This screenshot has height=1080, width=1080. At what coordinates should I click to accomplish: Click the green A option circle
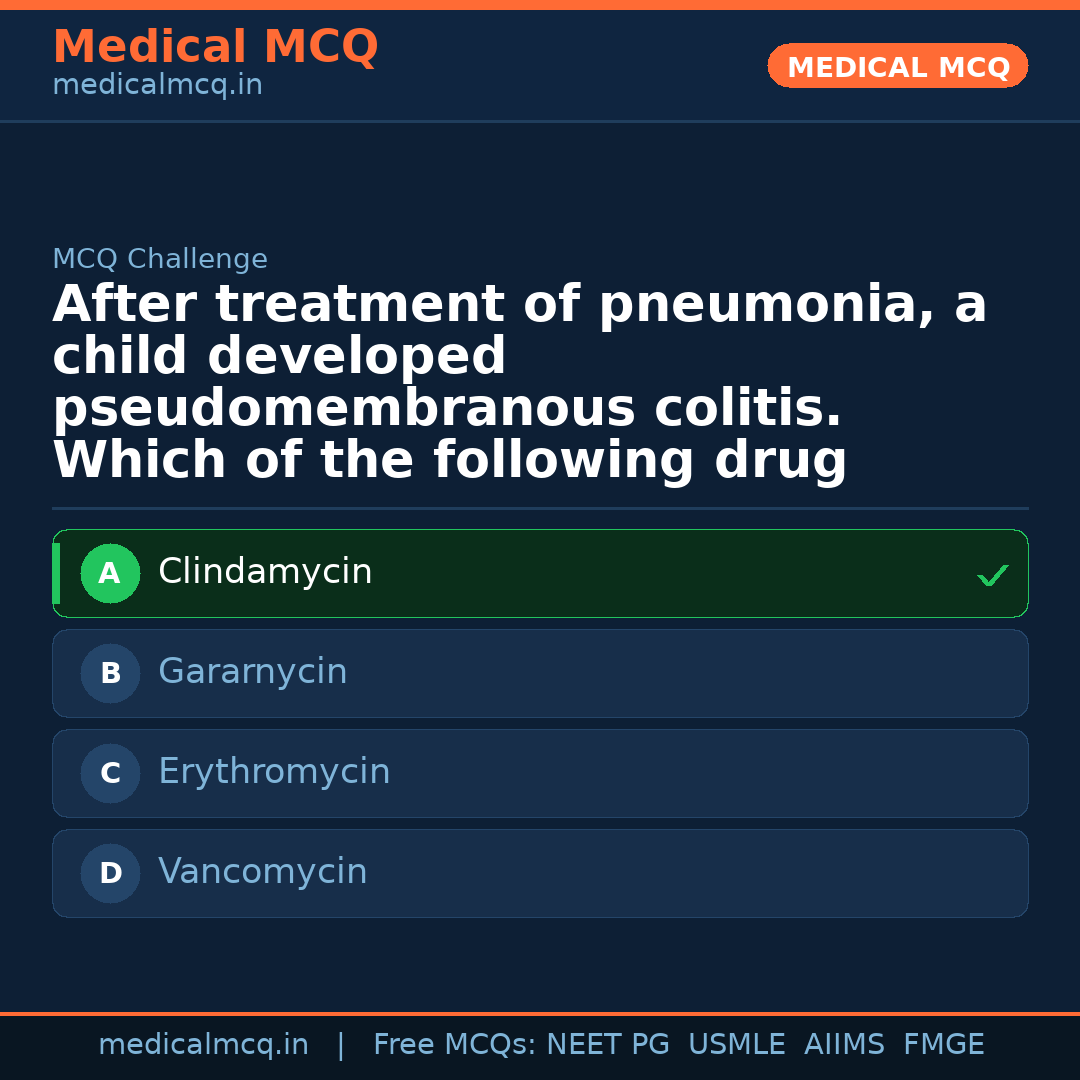[110, 574]
